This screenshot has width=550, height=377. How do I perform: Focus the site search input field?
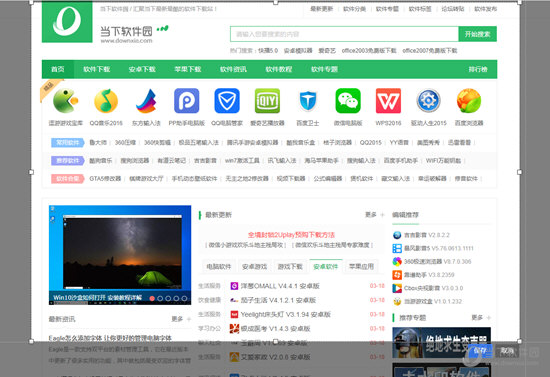[x=344, y=34]
